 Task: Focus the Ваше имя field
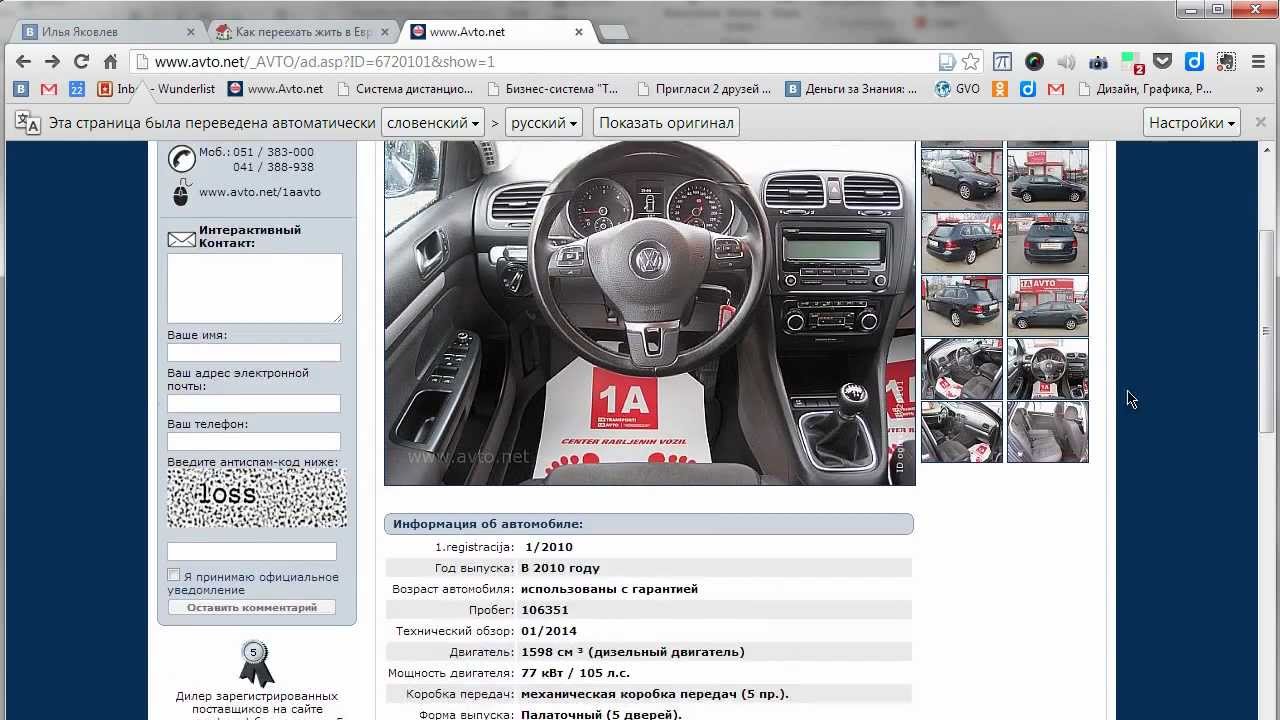tap(254, 352)
